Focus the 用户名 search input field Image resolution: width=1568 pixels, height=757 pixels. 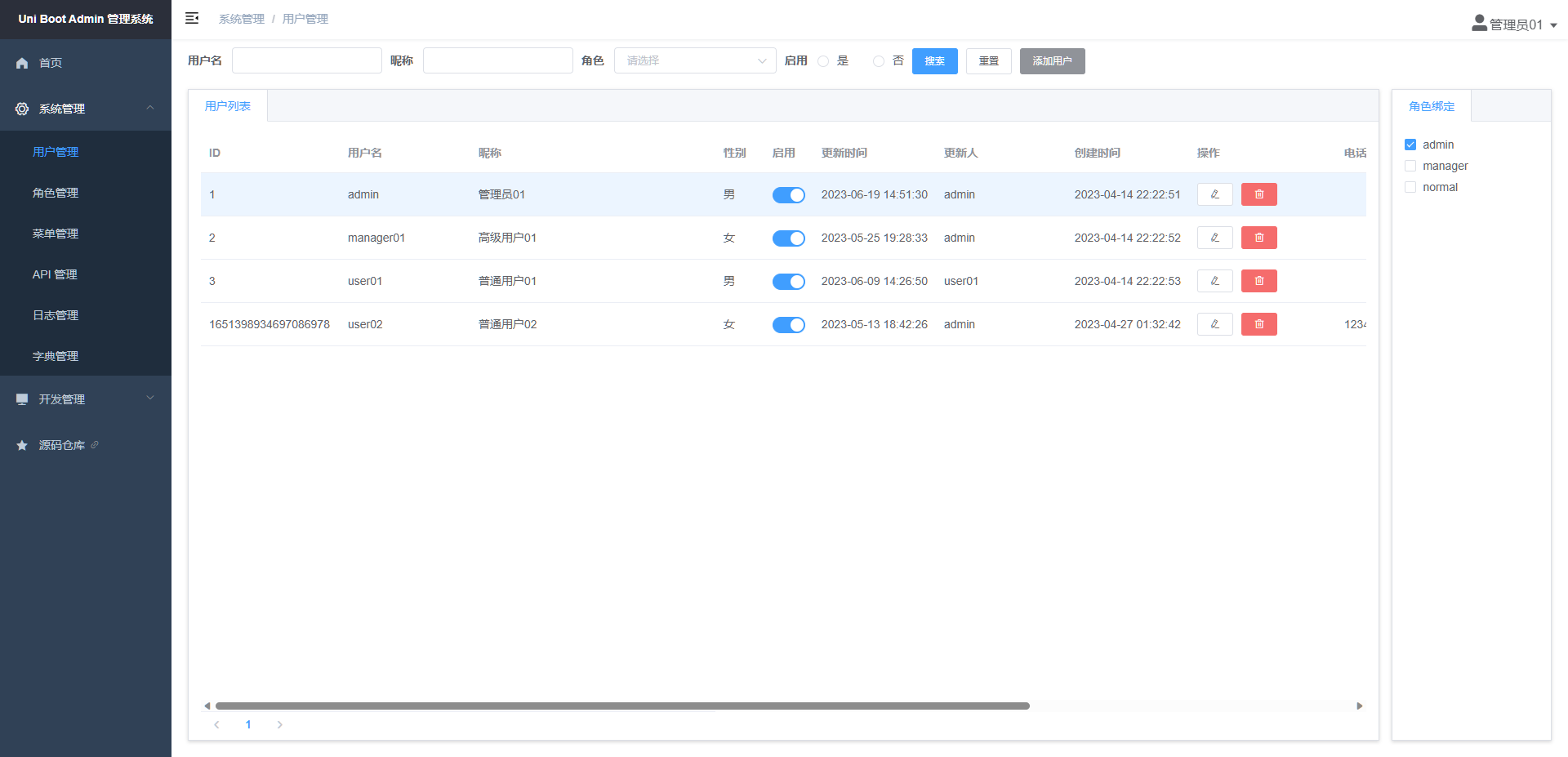coord(306,61)
